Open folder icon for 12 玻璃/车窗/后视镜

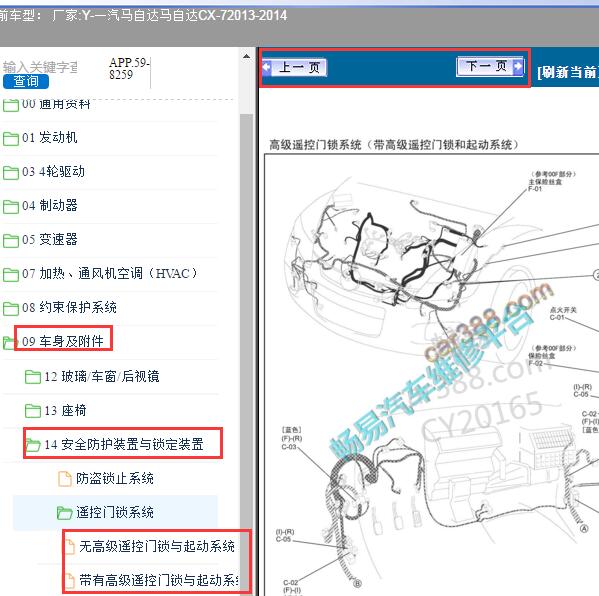pyautogui.click(x=33, y=377)
